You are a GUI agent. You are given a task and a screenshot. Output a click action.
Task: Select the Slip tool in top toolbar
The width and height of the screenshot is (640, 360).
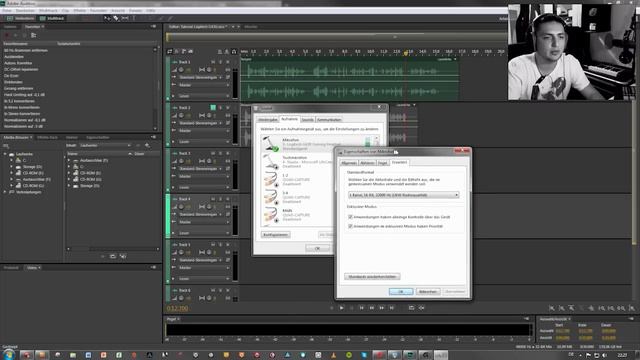(125, 18)
